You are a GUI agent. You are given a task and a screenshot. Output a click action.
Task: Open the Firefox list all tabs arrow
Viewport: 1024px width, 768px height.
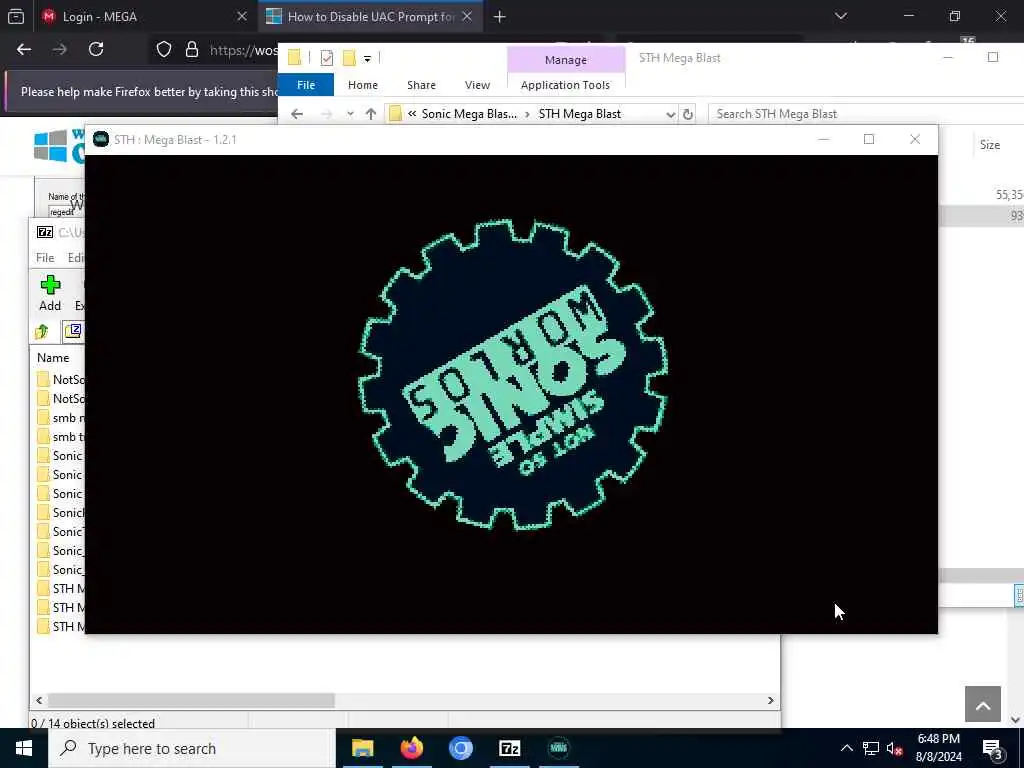(841, 16)
